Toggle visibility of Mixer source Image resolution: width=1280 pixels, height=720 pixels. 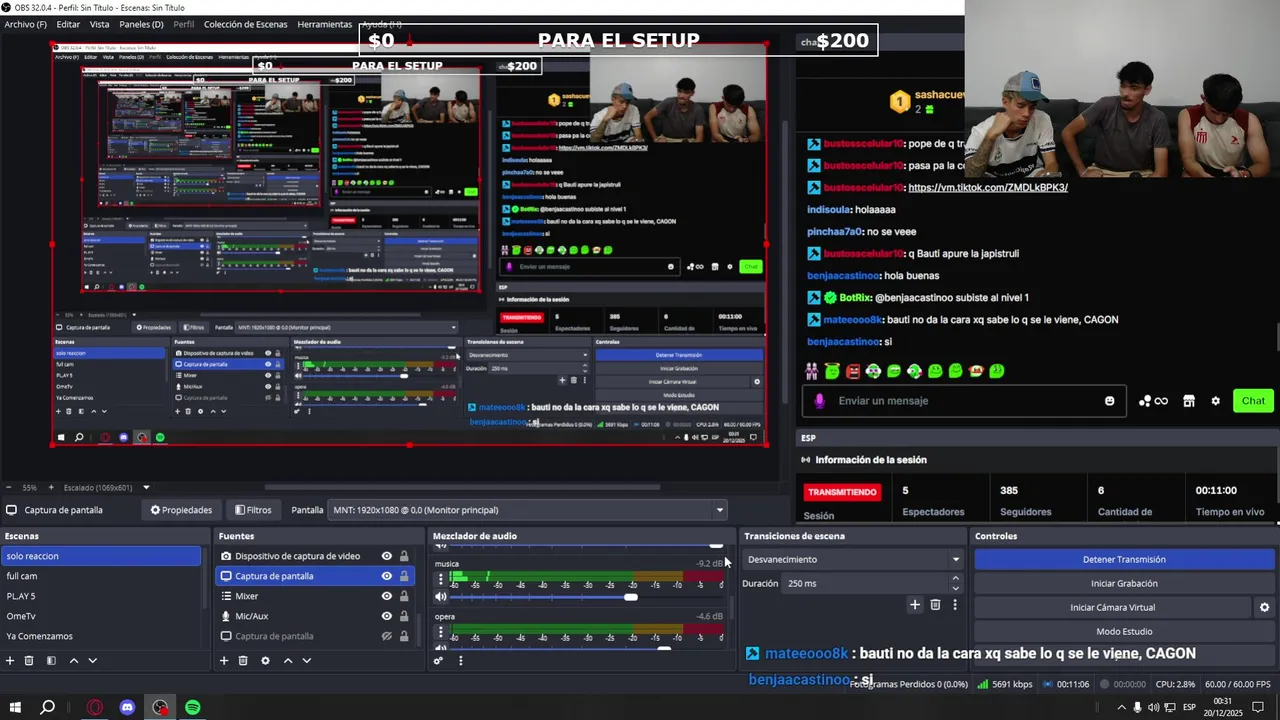point(386,596)
